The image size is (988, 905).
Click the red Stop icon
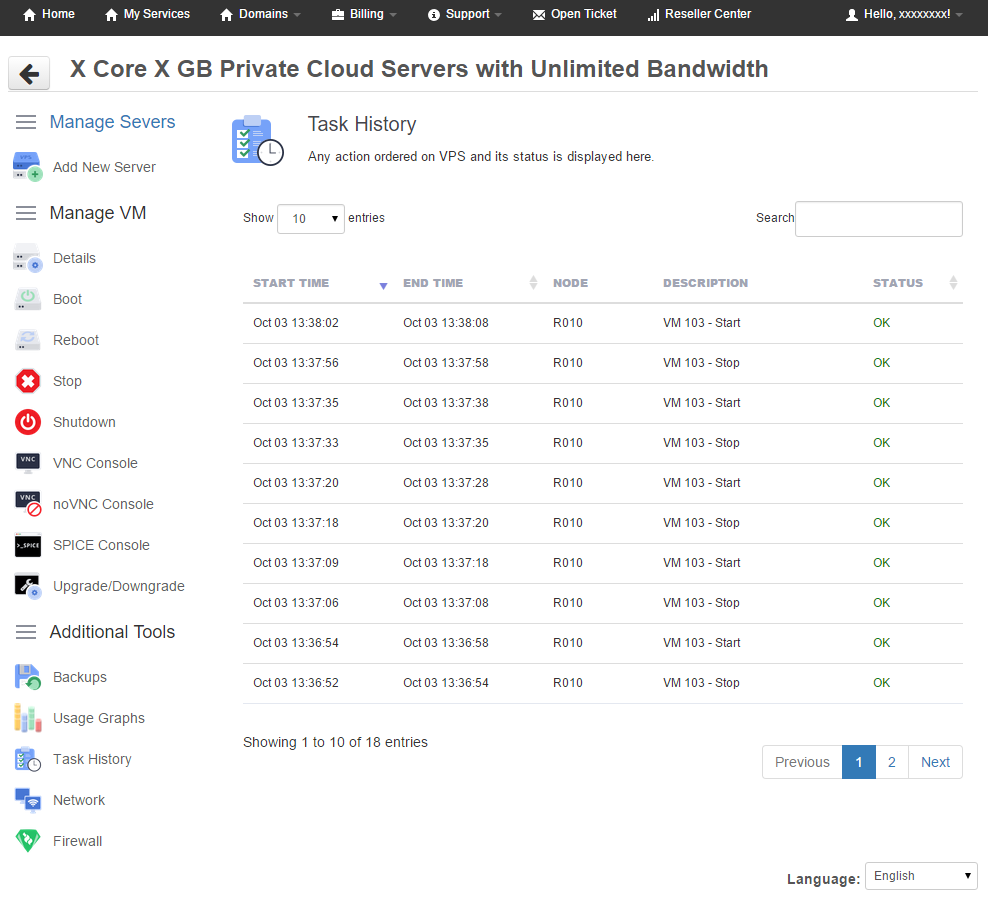click(x=28, y=381)
